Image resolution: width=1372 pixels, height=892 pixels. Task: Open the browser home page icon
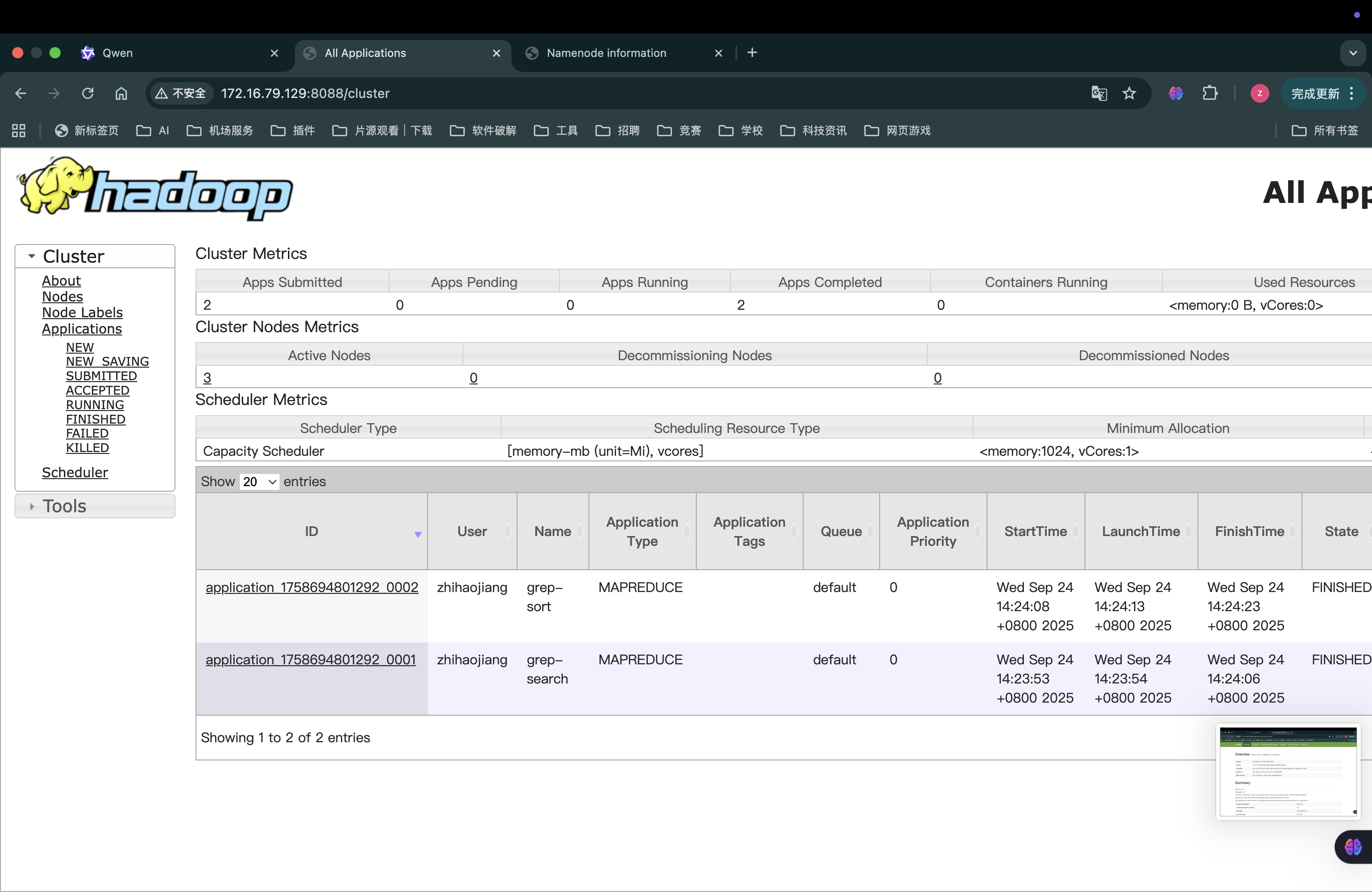point(121,93)
